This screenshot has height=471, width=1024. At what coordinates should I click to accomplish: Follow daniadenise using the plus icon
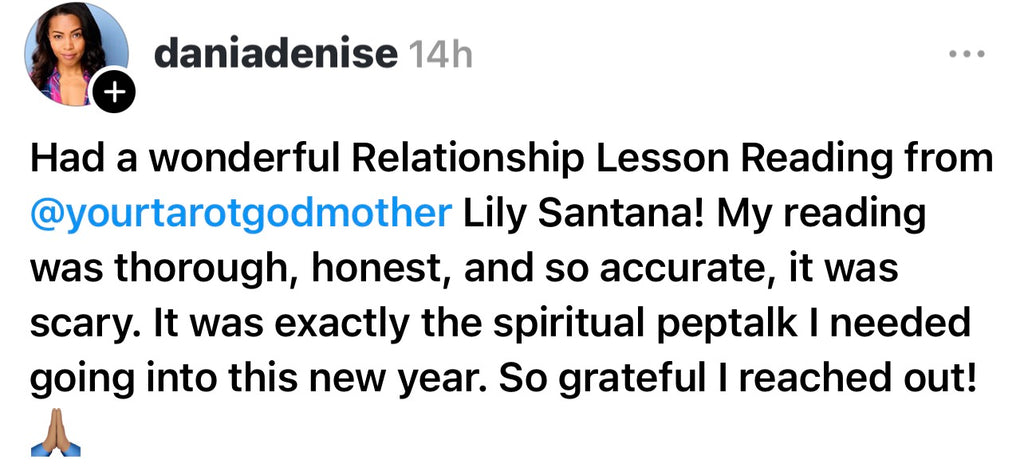pyautogui.click(x=113, y=96)
